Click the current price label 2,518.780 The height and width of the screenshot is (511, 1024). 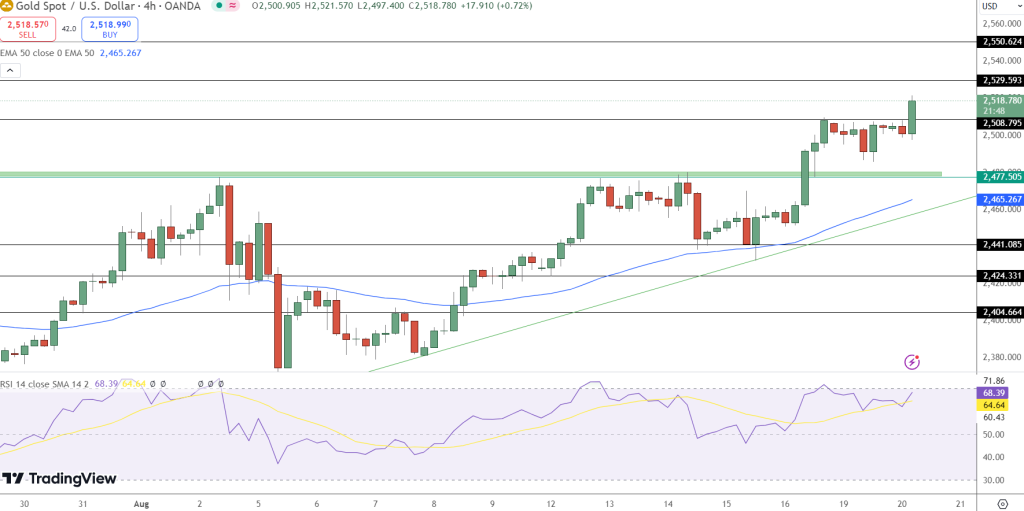coord(1000,100)
